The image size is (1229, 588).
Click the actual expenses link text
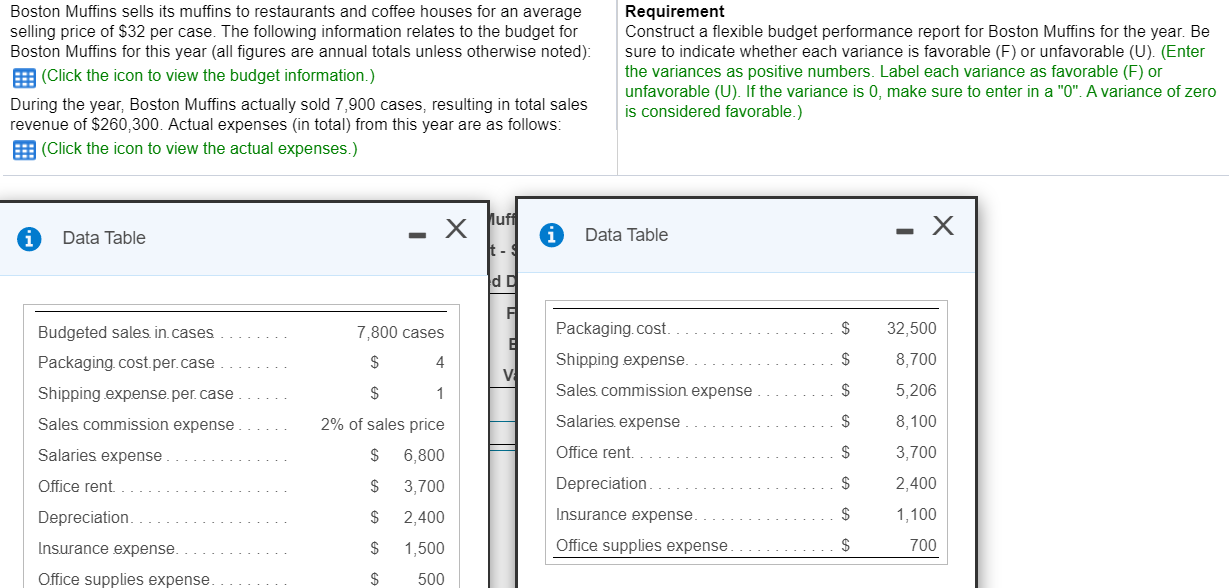pos(200,149)
